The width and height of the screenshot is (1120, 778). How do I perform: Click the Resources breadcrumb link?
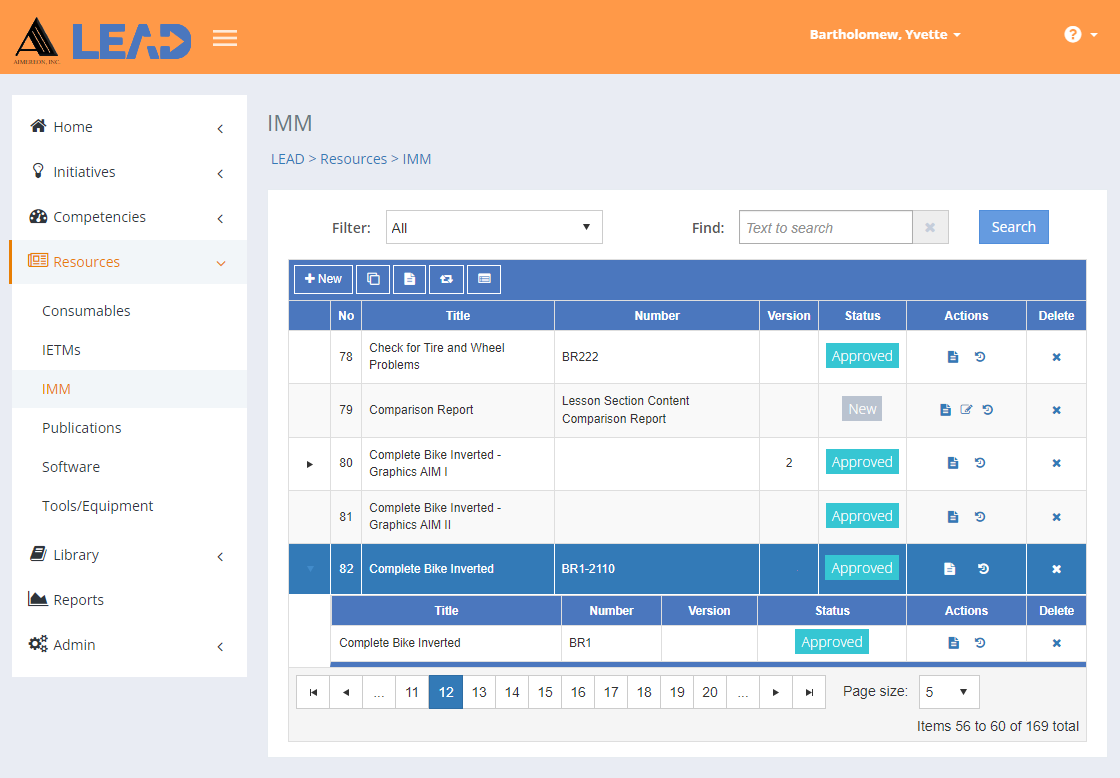point(354,159)
